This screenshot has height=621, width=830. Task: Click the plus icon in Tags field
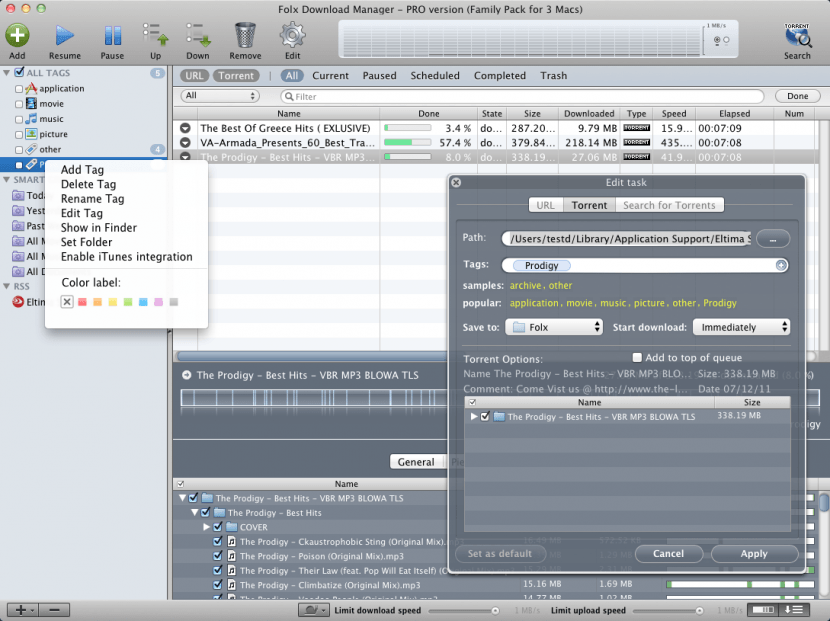click(x=781, y=265)
